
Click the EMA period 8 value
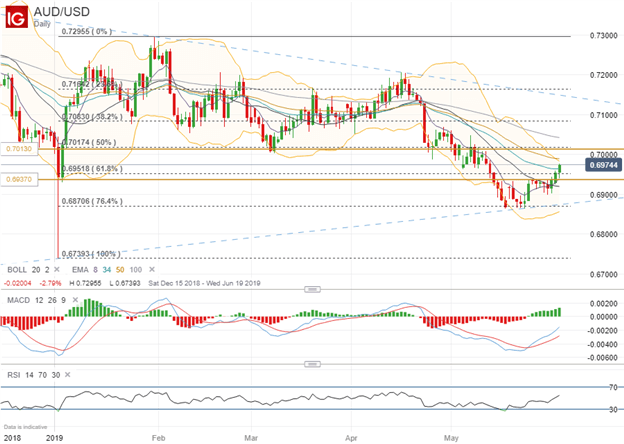(x=96, y=270)
